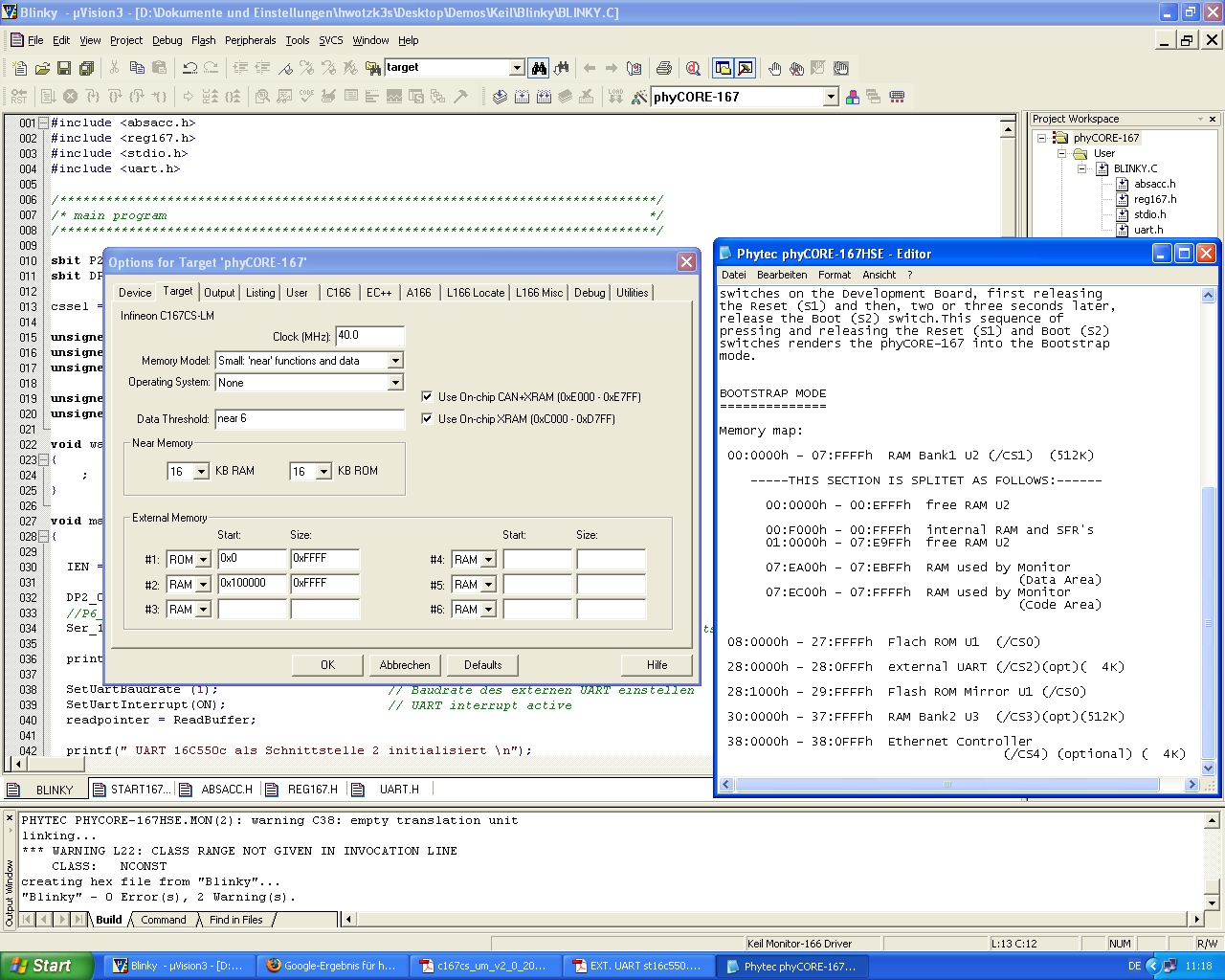This screenshot has width=1225, height=980.
Task: Click the OK button in Options dialog
Action: click(328, 665)
